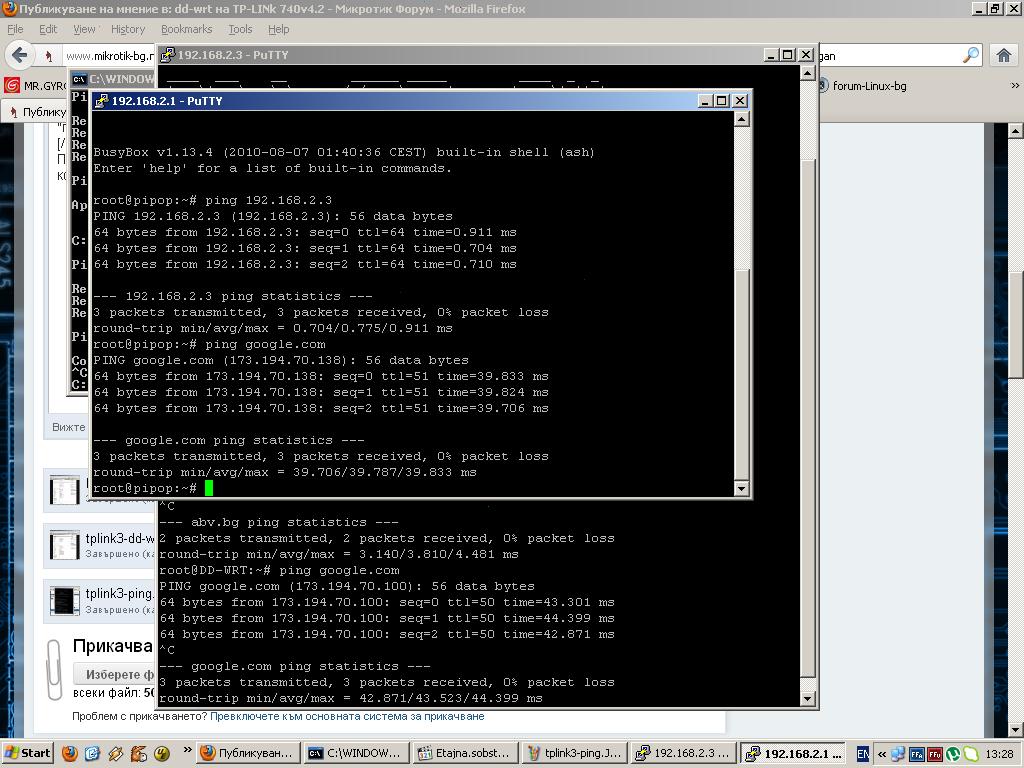The width and height of the screenshot is (1024, 768).
Task: Click Firefox back navigation arrow
Action: [19, 55]
